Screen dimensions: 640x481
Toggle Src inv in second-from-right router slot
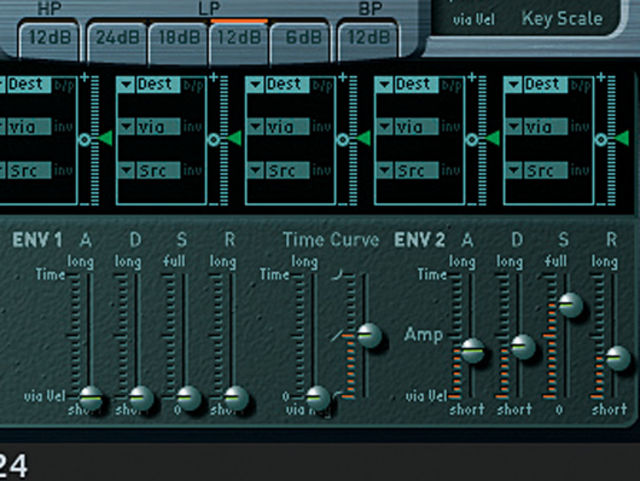(451, 170)
